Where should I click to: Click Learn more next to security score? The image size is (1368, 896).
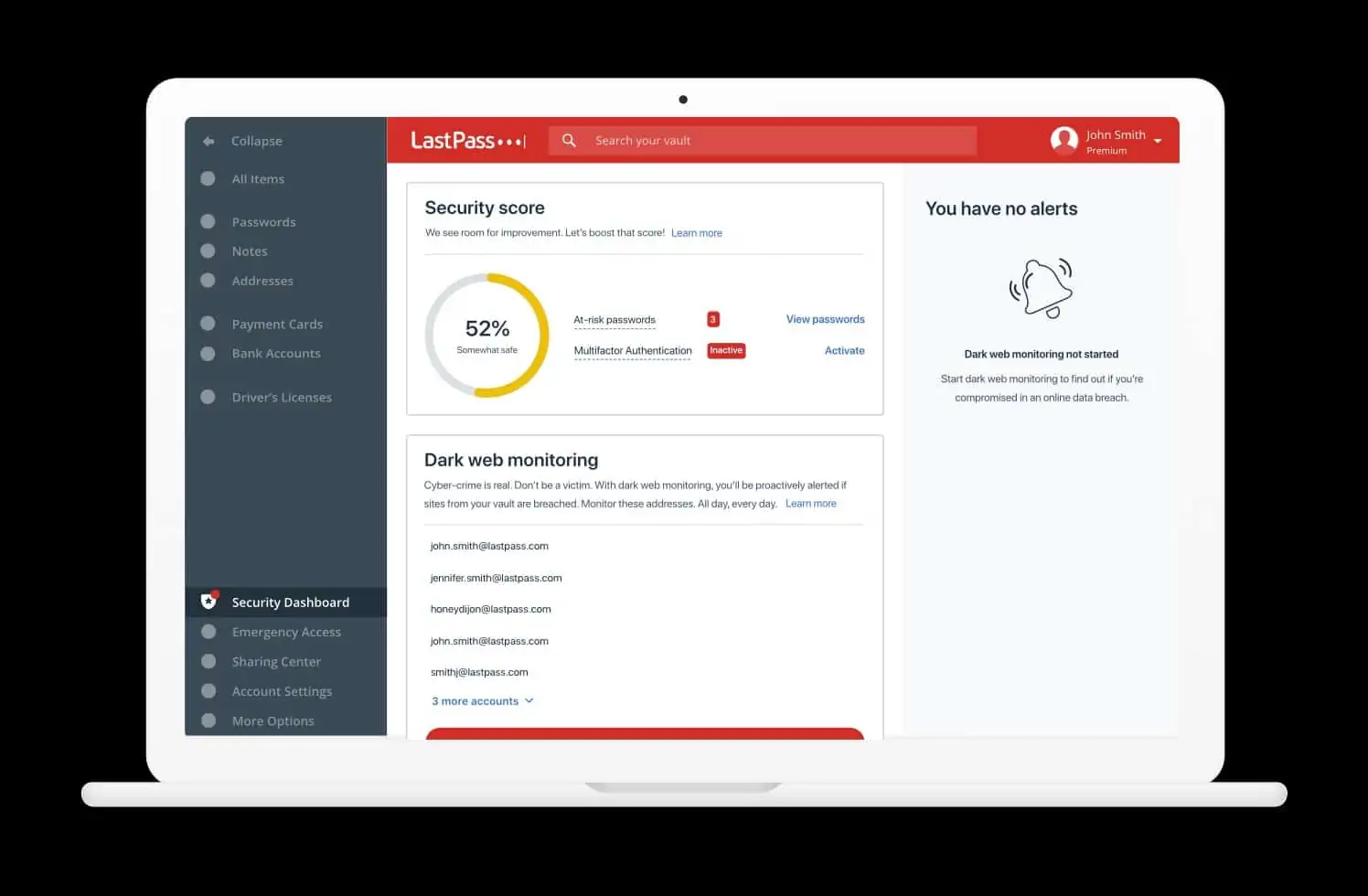point(696,232)
